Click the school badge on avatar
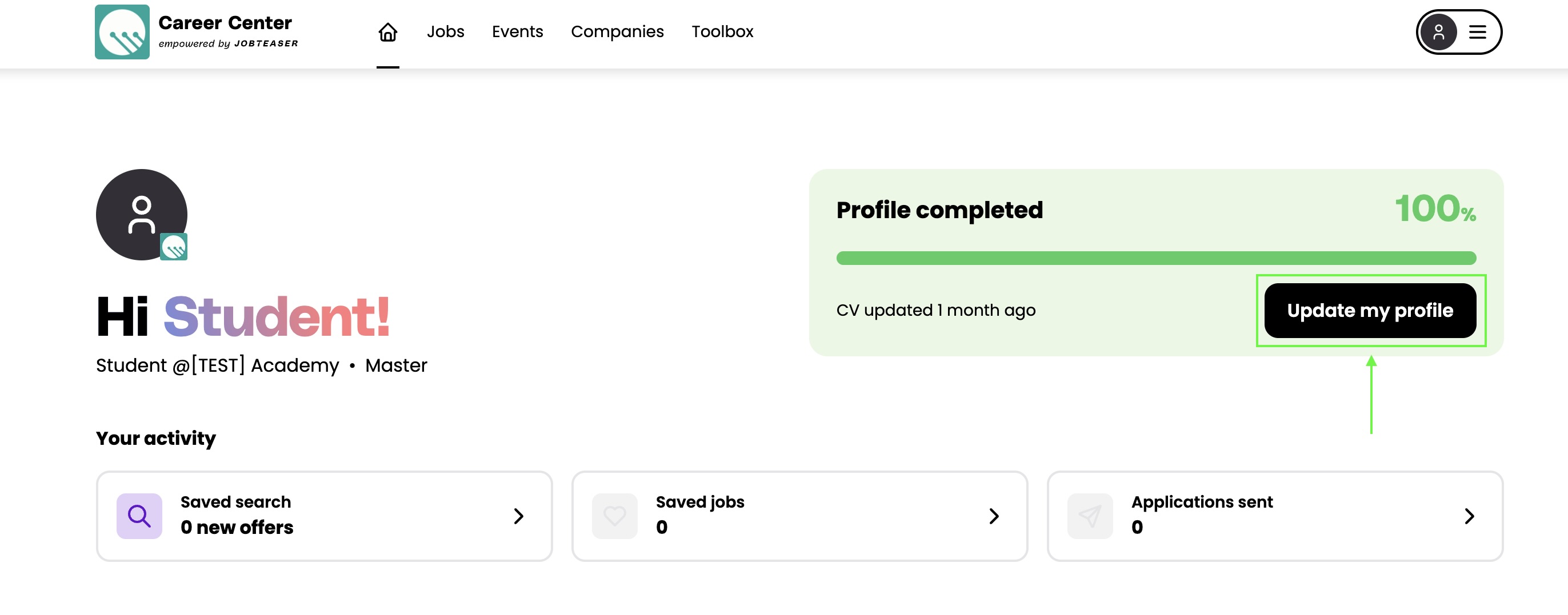Viewport: 1568px width, 615px height. click(x=174, y=247)
